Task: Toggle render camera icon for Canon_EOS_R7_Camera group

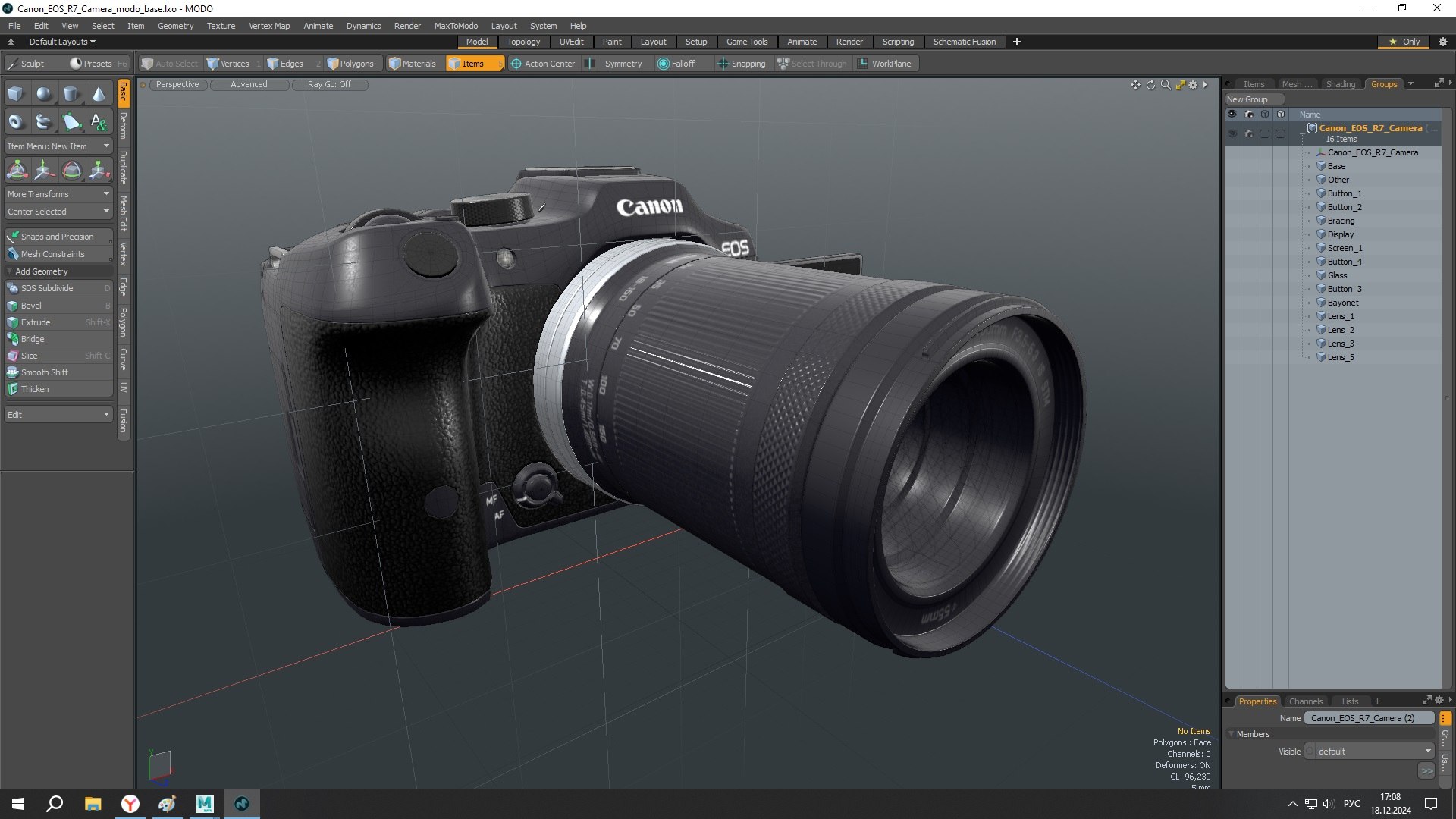Action: click(1249, 133)
